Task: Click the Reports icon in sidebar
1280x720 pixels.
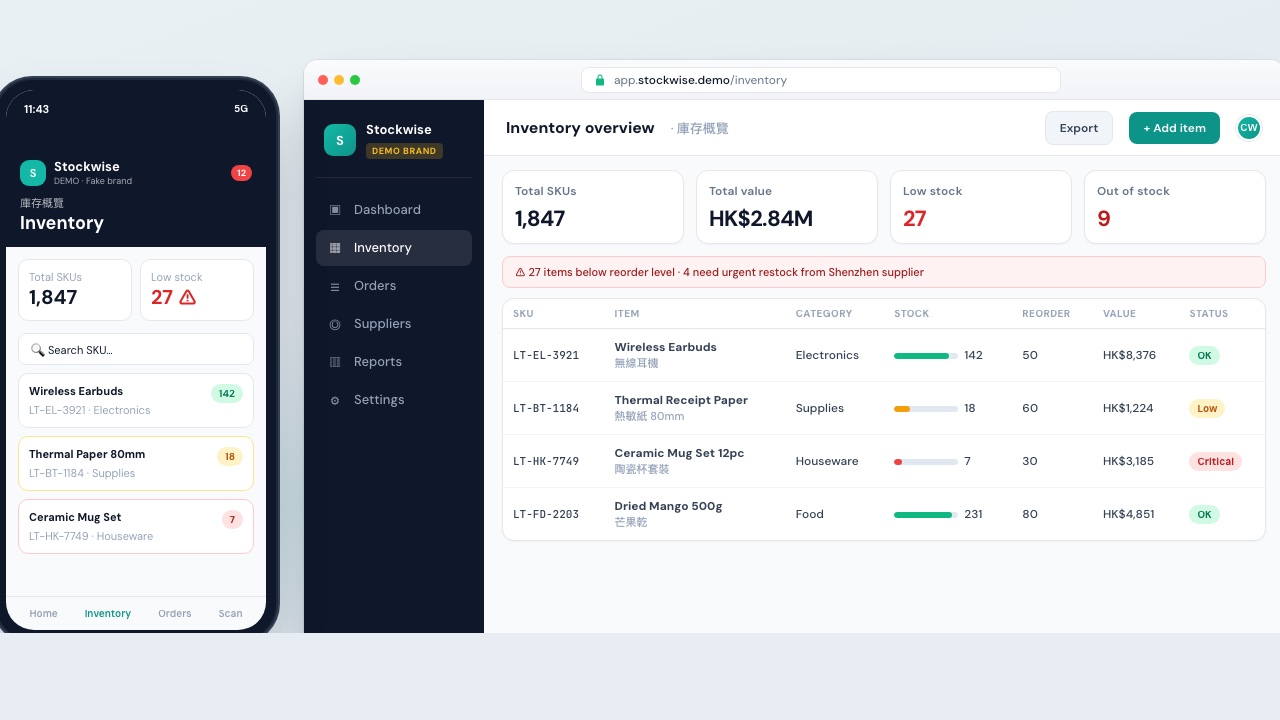Action: (335, 362)
